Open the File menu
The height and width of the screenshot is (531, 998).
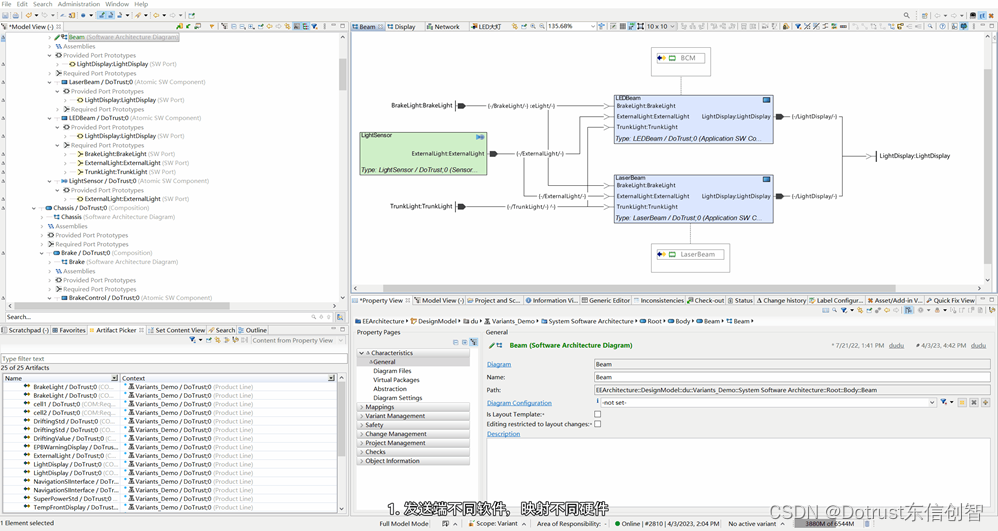pyautogui.click(x=6, y=4)
